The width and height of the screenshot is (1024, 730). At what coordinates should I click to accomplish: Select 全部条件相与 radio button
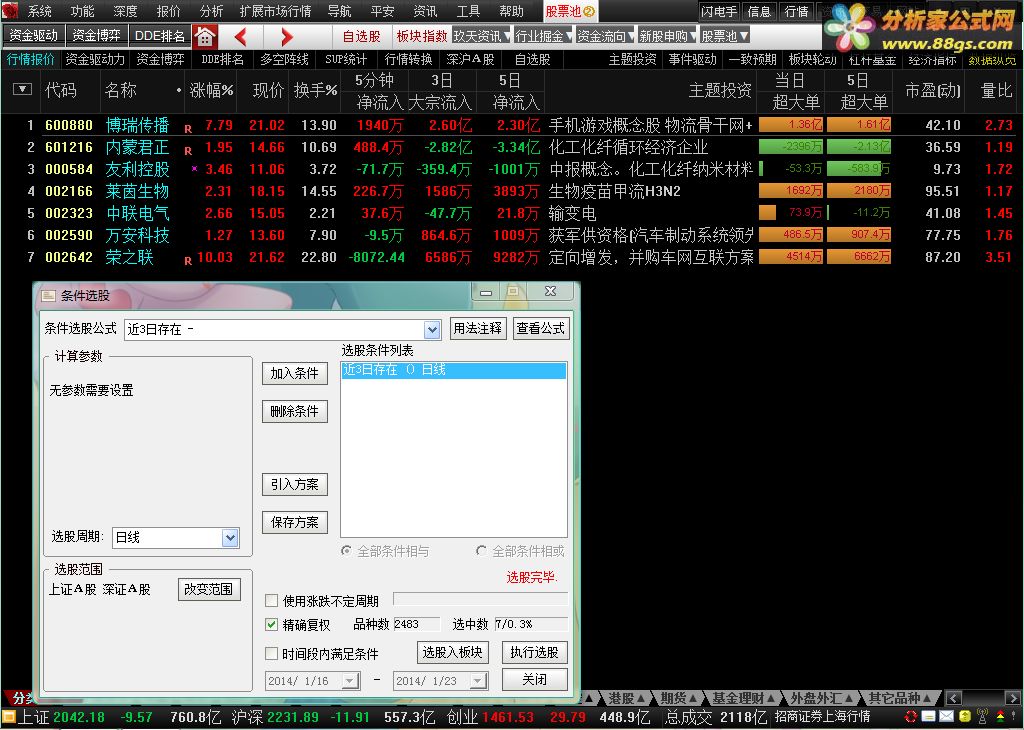coord(346,551)
